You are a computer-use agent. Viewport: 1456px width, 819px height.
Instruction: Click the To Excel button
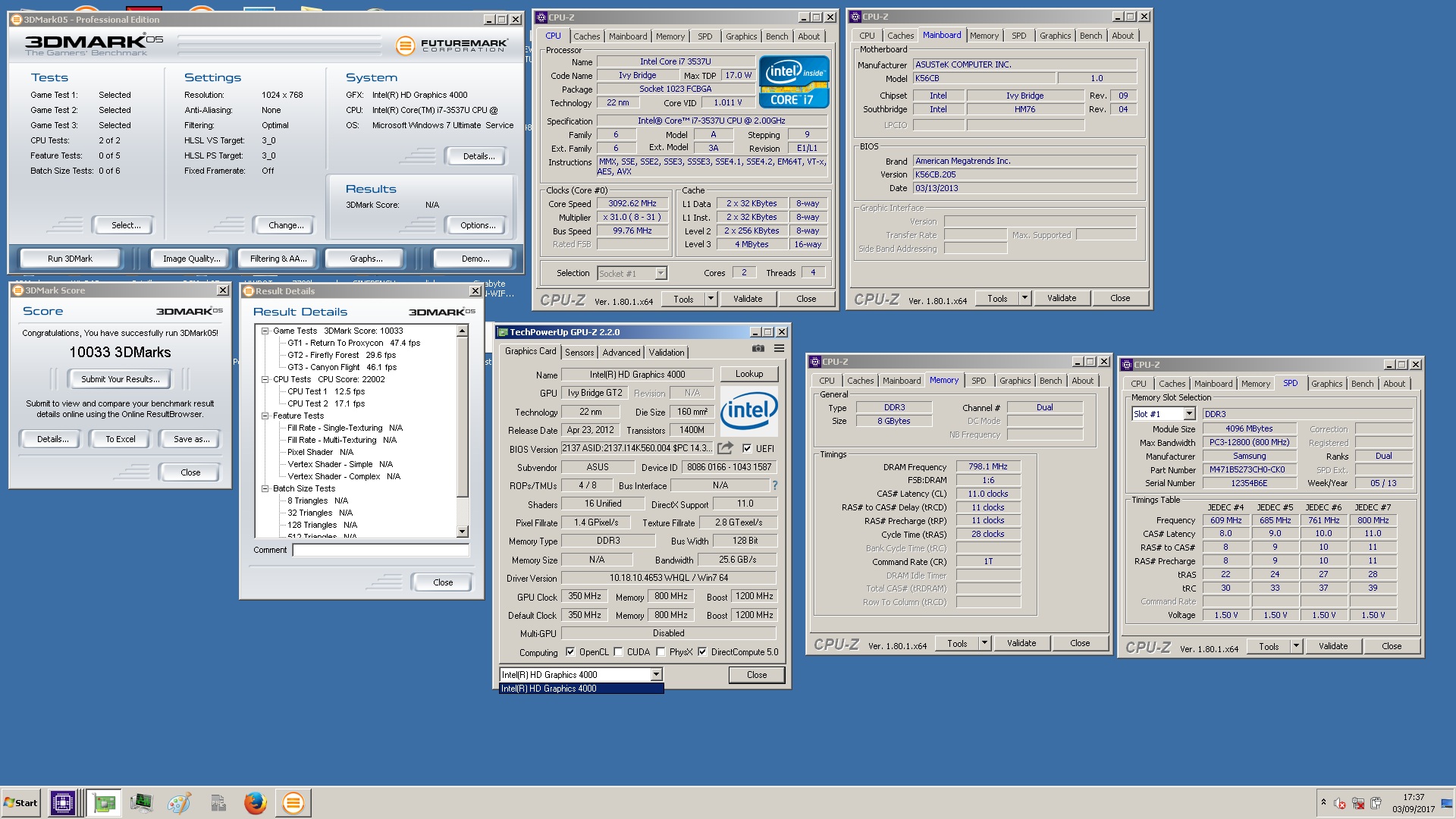pyautogui.click(x=120, y=439)
